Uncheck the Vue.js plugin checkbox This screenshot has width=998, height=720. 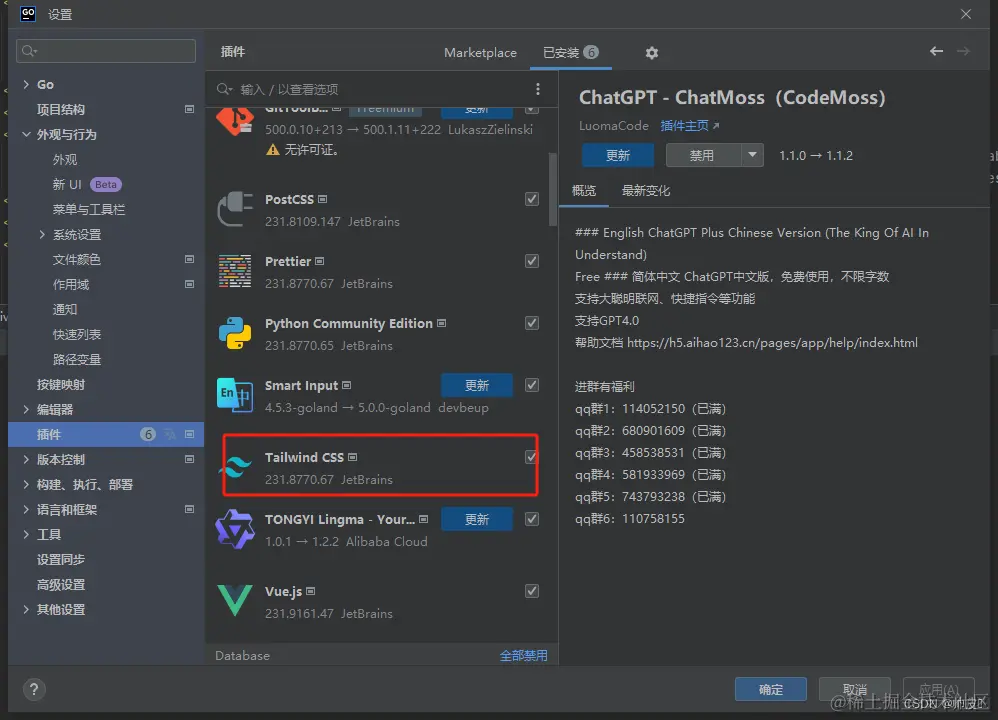click(x=531, y=591)
